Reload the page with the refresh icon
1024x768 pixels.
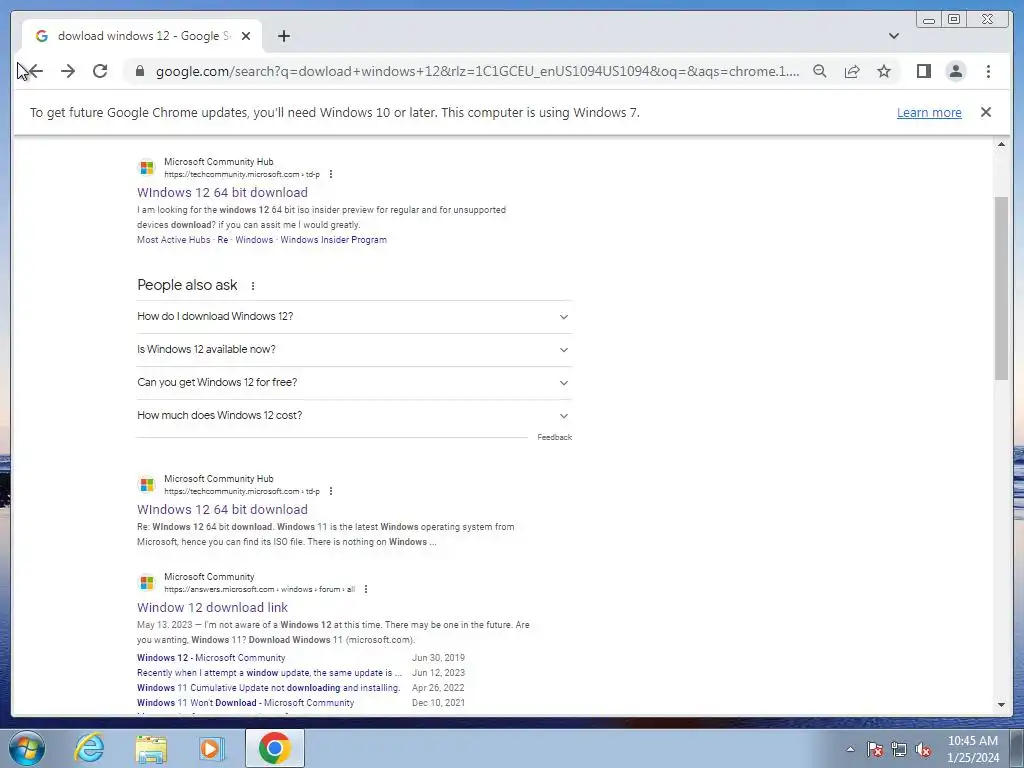100,71
